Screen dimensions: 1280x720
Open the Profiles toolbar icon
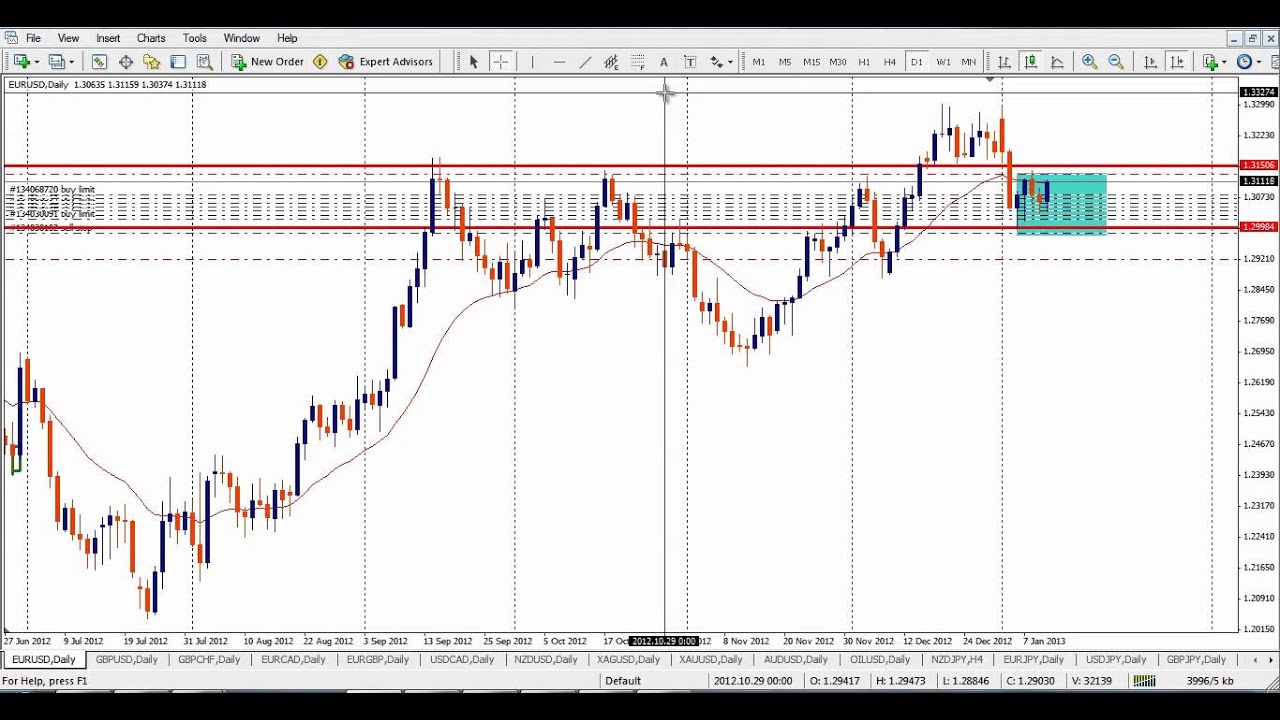(x=56, y=62)
